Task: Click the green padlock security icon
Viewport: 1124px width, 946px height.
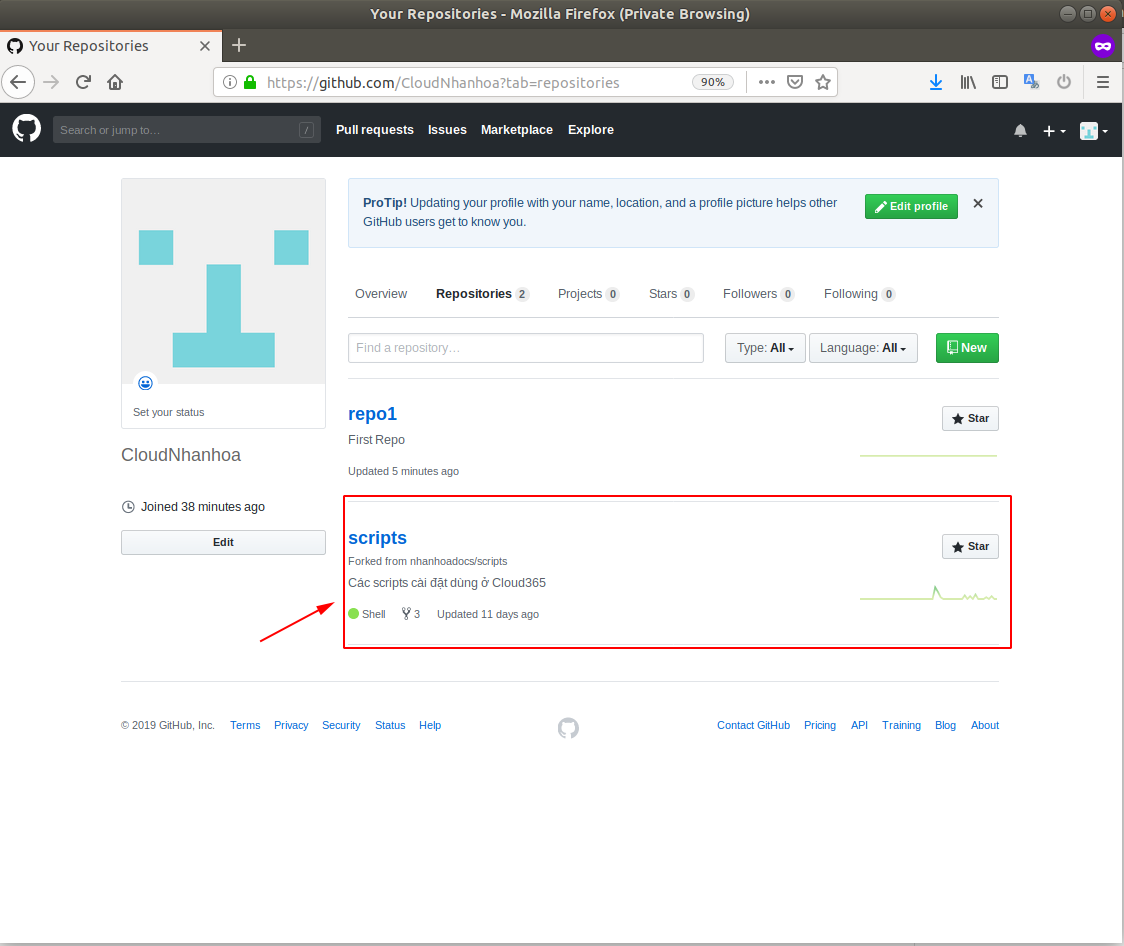Action: 250,82
